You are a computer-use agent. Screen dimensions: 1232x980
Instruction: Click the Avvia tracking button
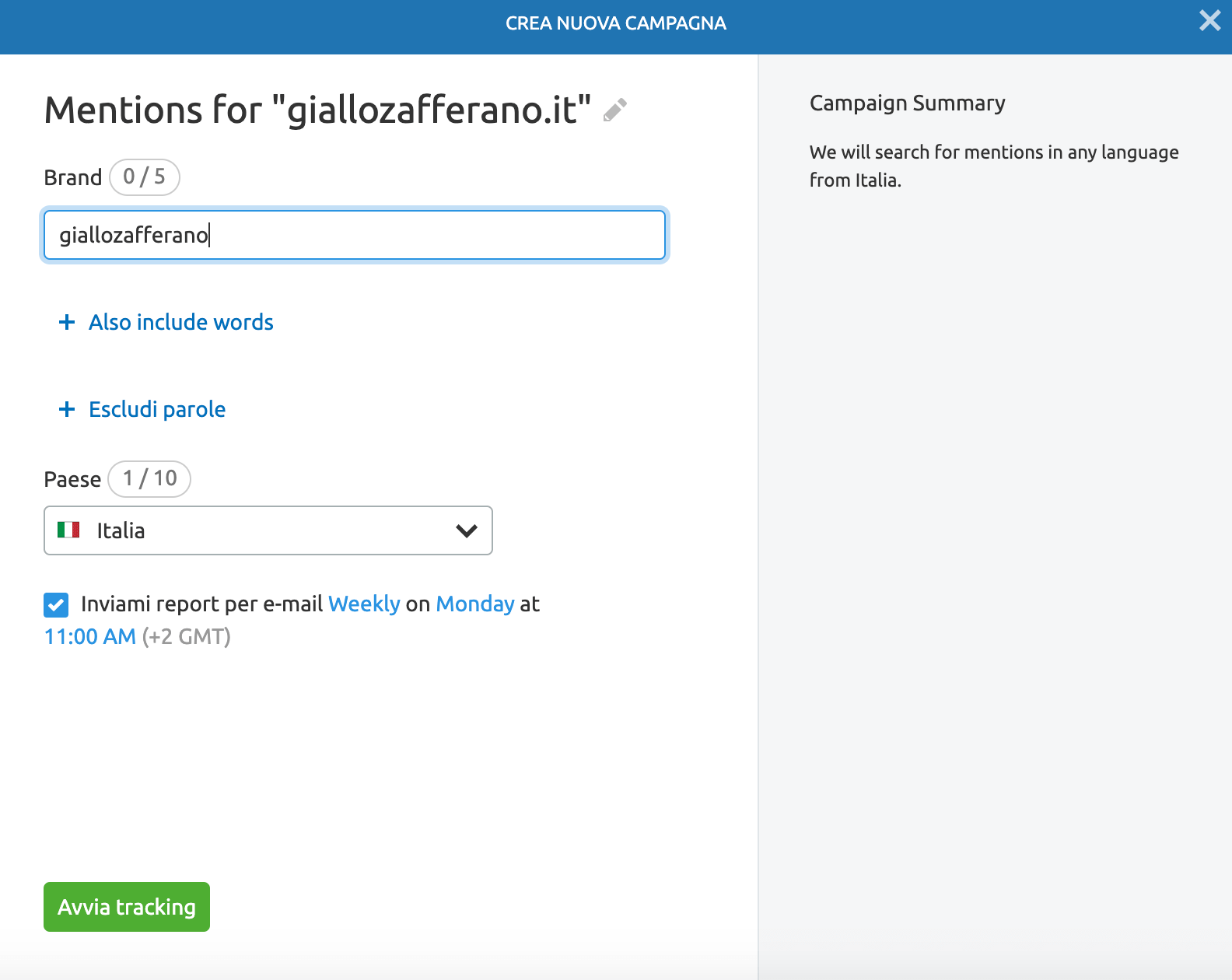(x=127, y=907)
